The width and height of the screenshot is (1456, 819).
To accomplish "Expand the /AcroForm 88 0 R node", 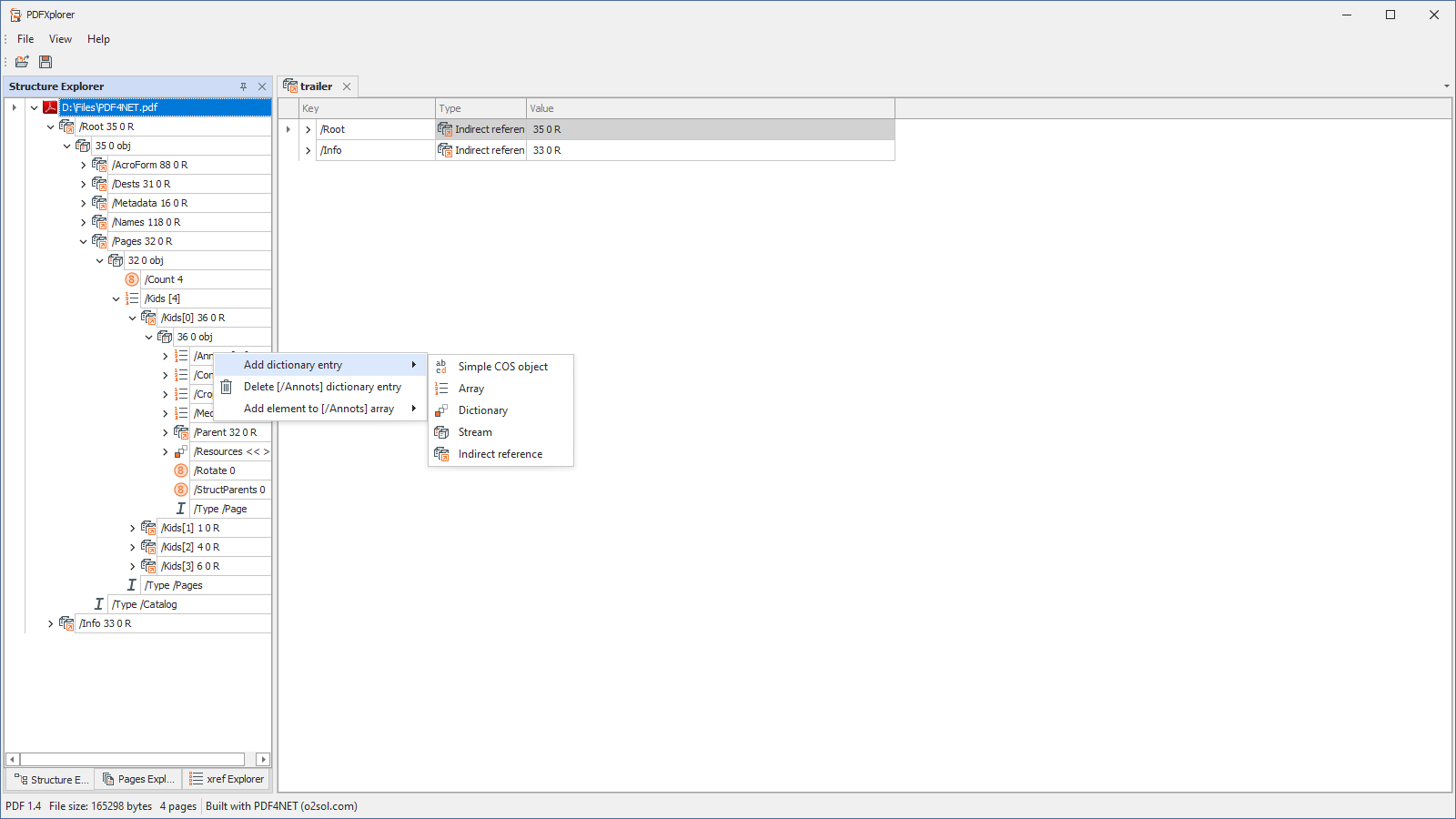I will pyautogui.click(x=82, y=165).
